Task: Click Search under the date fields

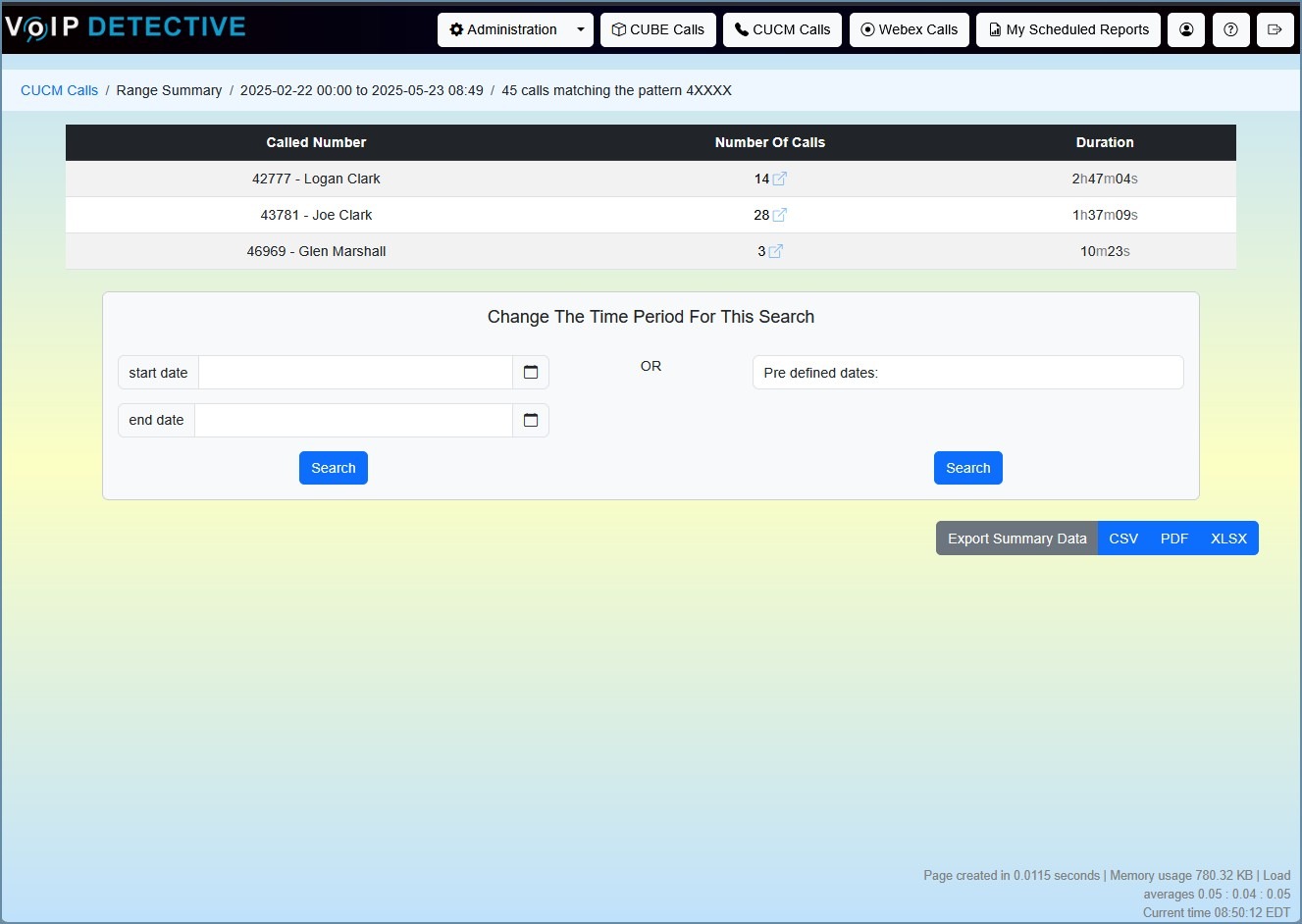Action: coord(334,468)
